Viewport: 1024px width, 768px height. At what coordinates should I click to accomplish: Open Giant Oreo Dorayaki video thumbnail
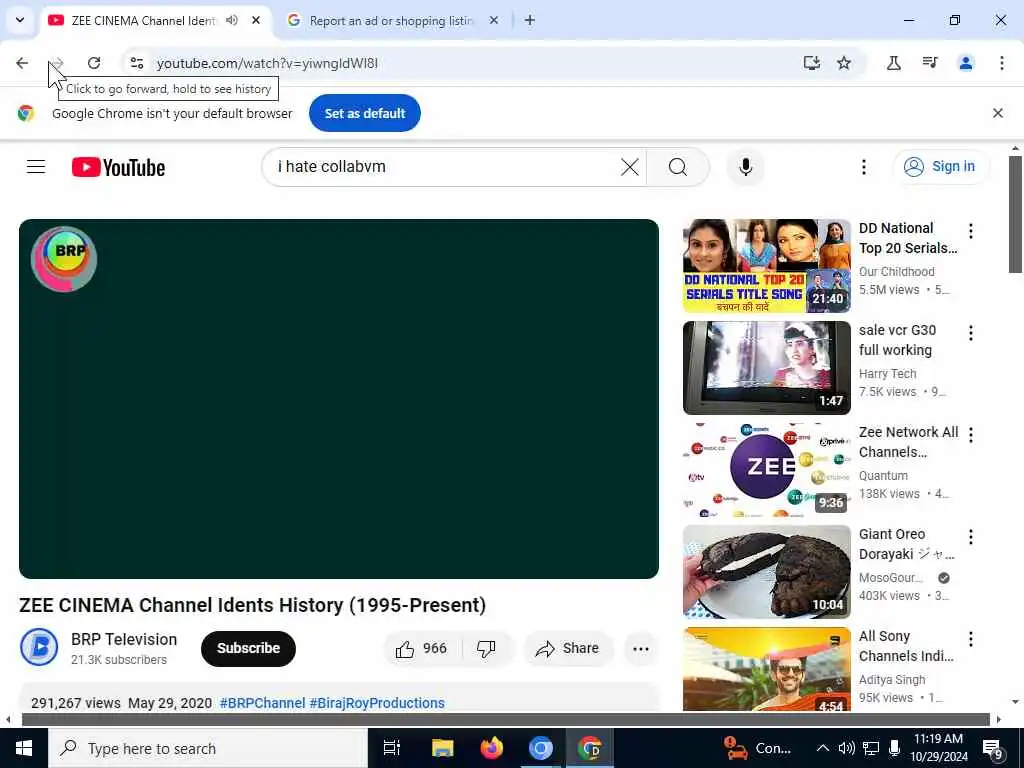tap(766, 571)
